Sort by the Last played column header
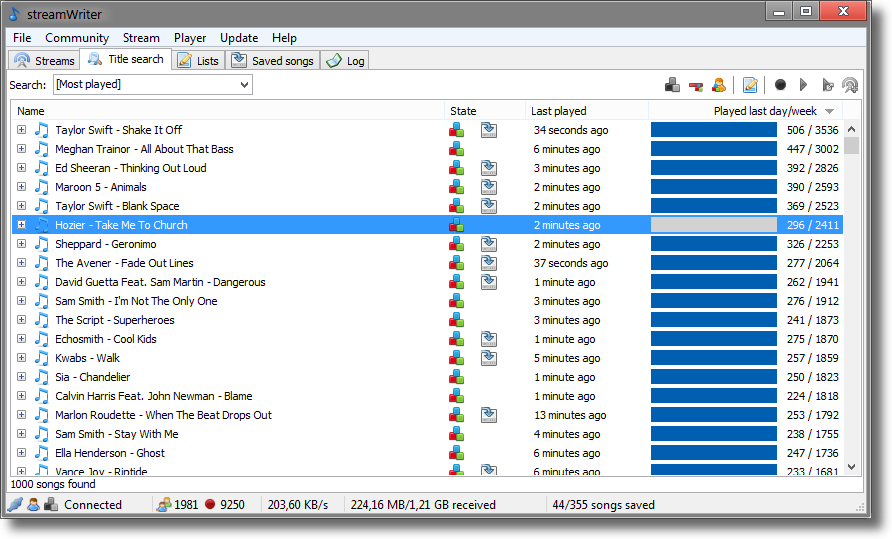This screenshot has width=892, height=539. point(586,111)
